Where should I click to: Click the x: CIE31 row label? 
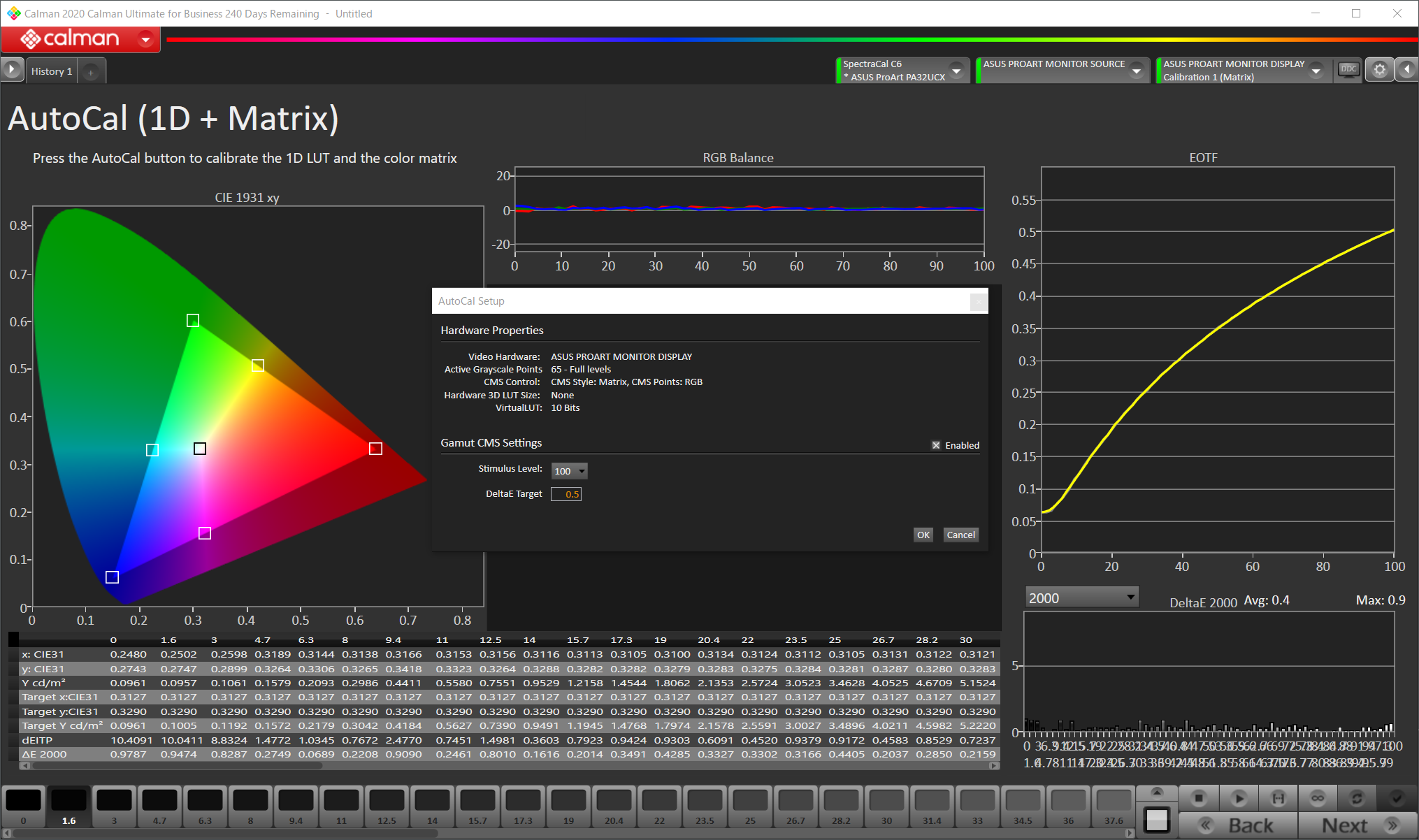pos(43,655)
